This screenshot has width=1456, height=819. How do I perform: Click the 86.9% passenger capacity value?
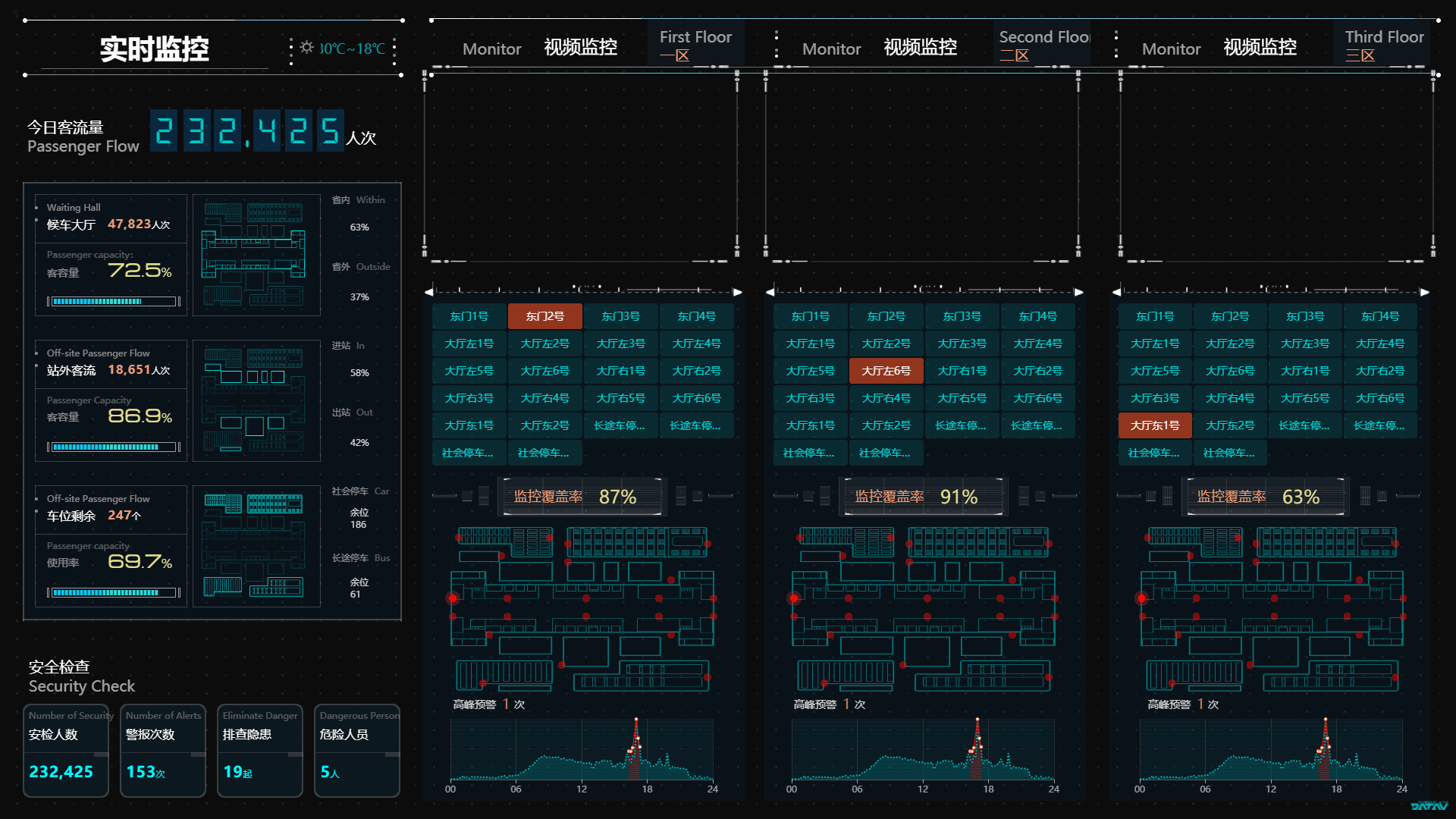point(140,416)
